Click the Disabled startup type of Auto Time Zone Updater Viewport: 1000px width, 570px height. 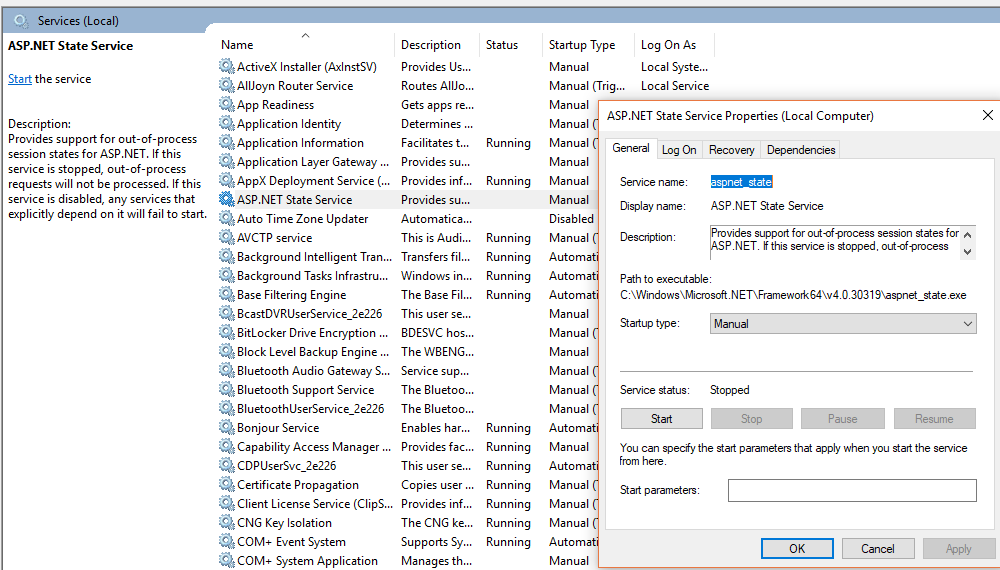tap(571, 219)
